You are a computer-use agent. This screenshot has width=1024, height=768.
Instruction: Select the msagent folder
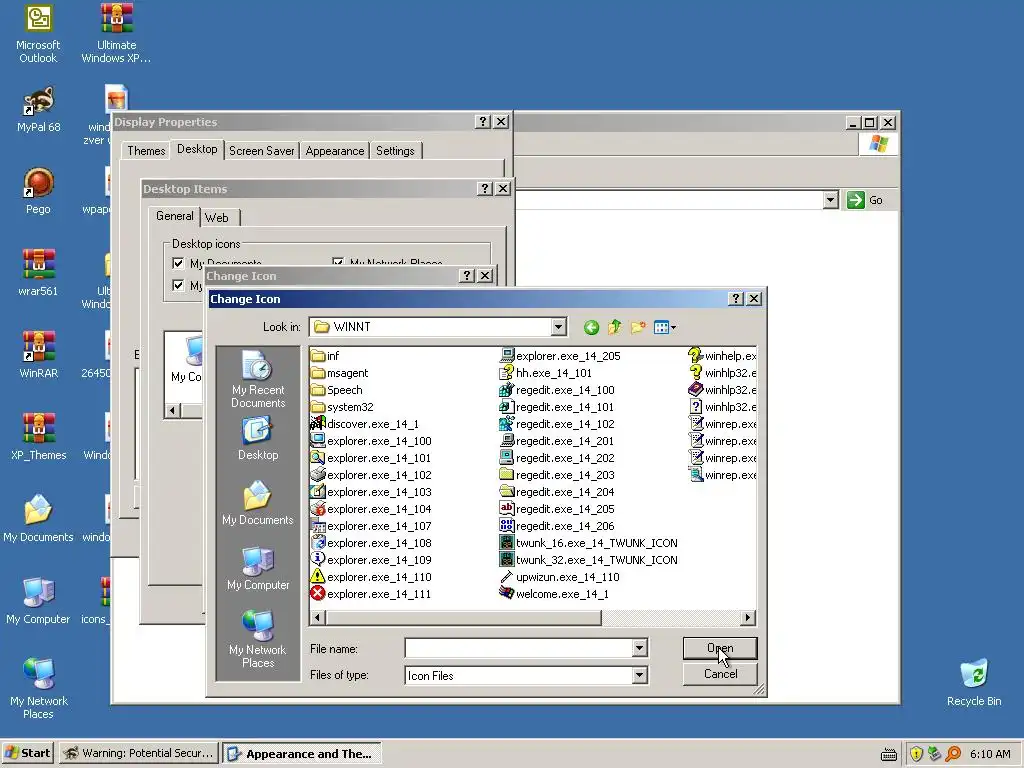tap(340, 373)
